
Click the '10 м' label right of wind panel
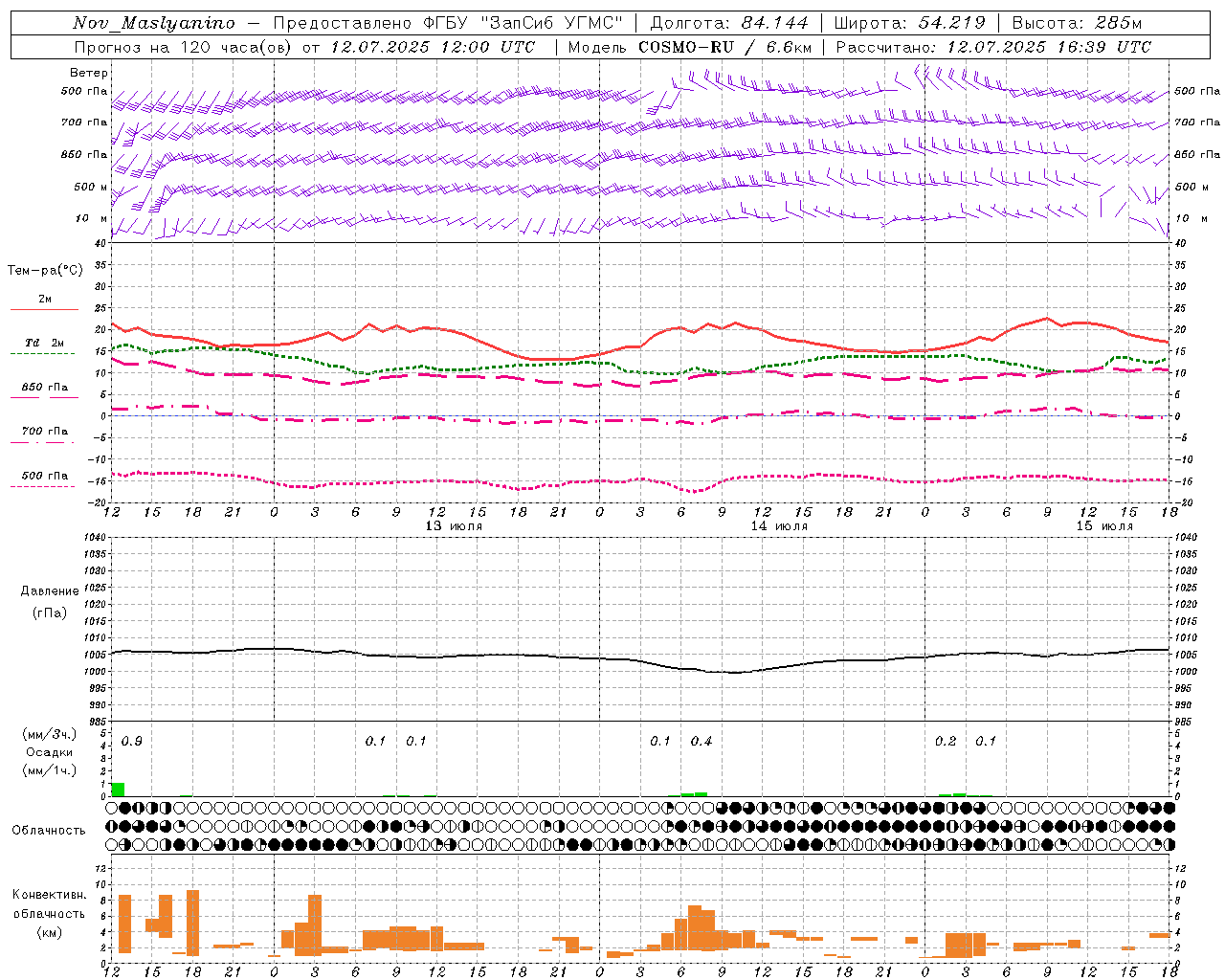[x=1190, y=219]
